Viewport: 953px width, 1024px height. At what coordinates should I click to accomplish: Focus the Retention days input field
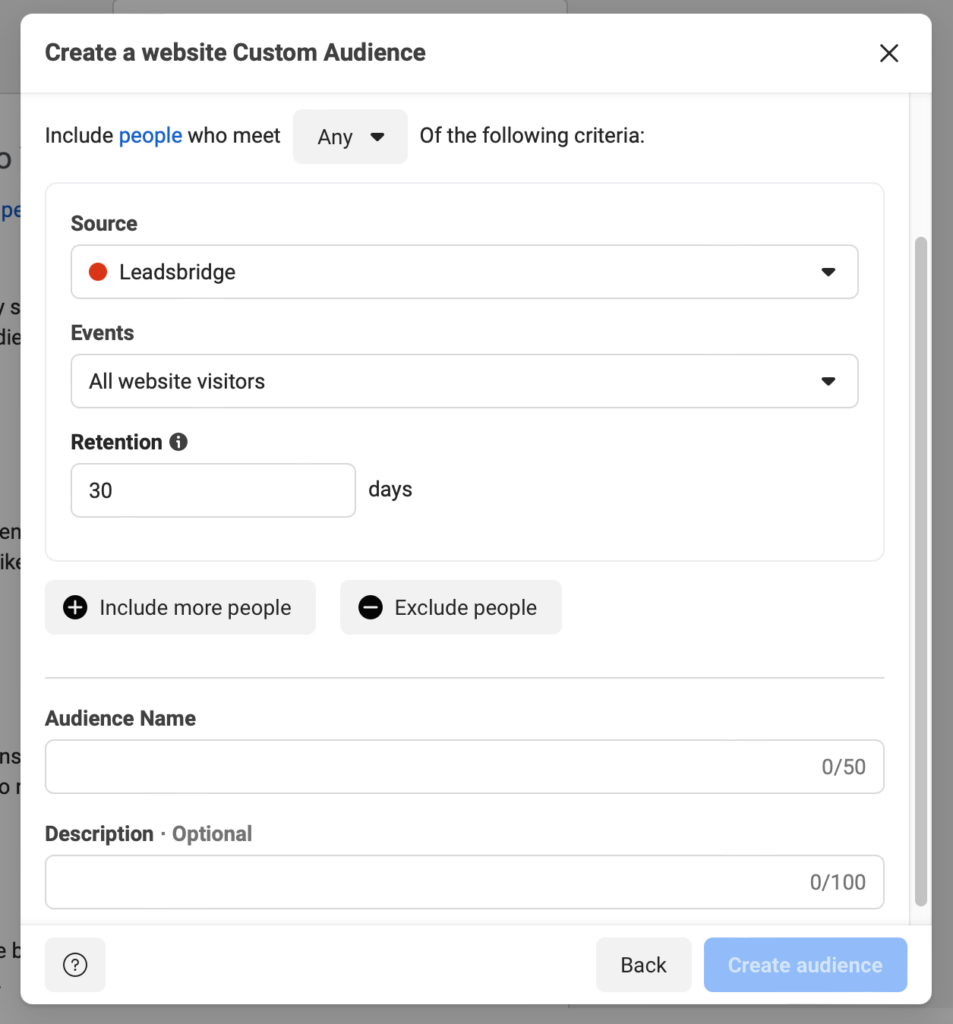(213, 490)
